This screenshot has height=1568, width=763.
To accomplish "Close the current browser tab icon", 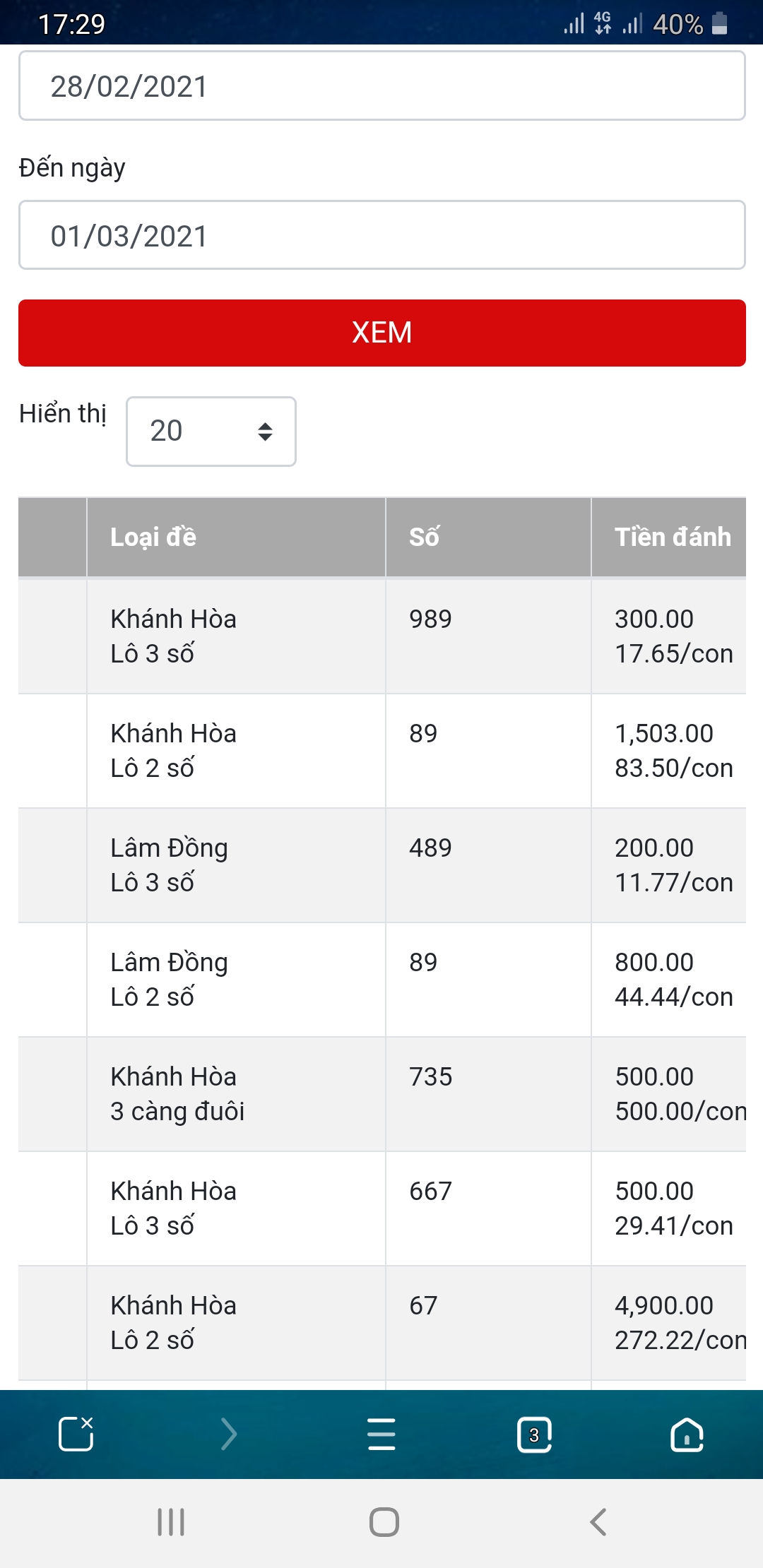I will [76, 1434].
